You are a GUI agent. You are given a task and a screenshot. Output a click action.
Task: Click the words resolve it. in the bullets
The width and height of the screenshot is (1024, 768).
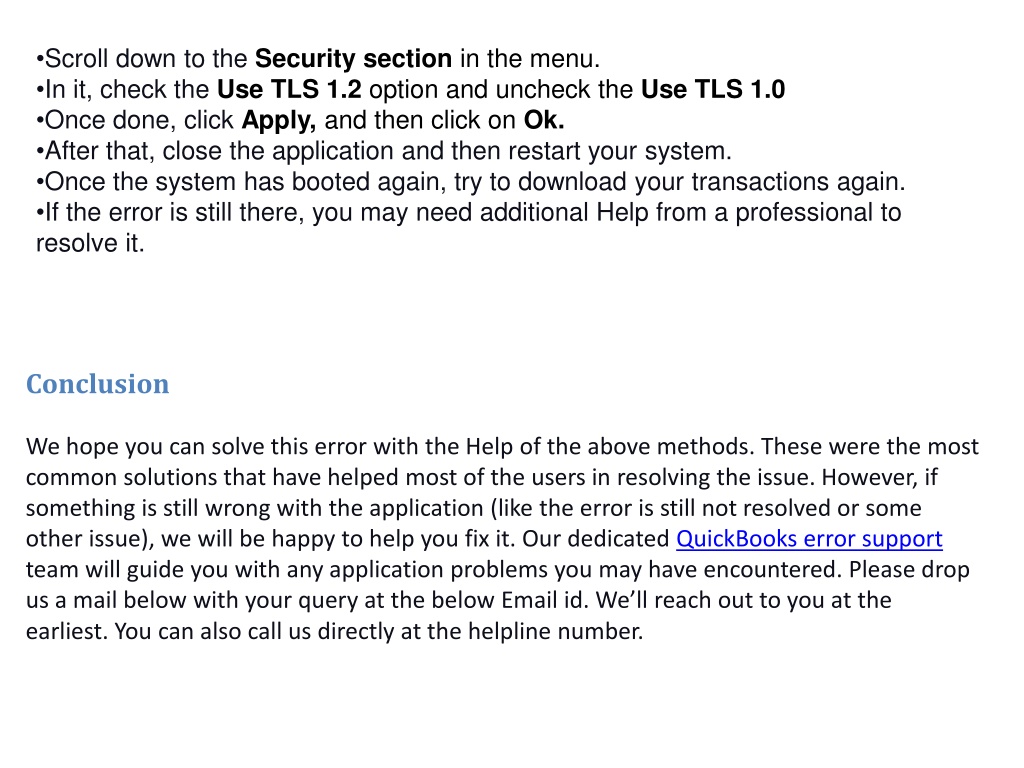(90, 244)
